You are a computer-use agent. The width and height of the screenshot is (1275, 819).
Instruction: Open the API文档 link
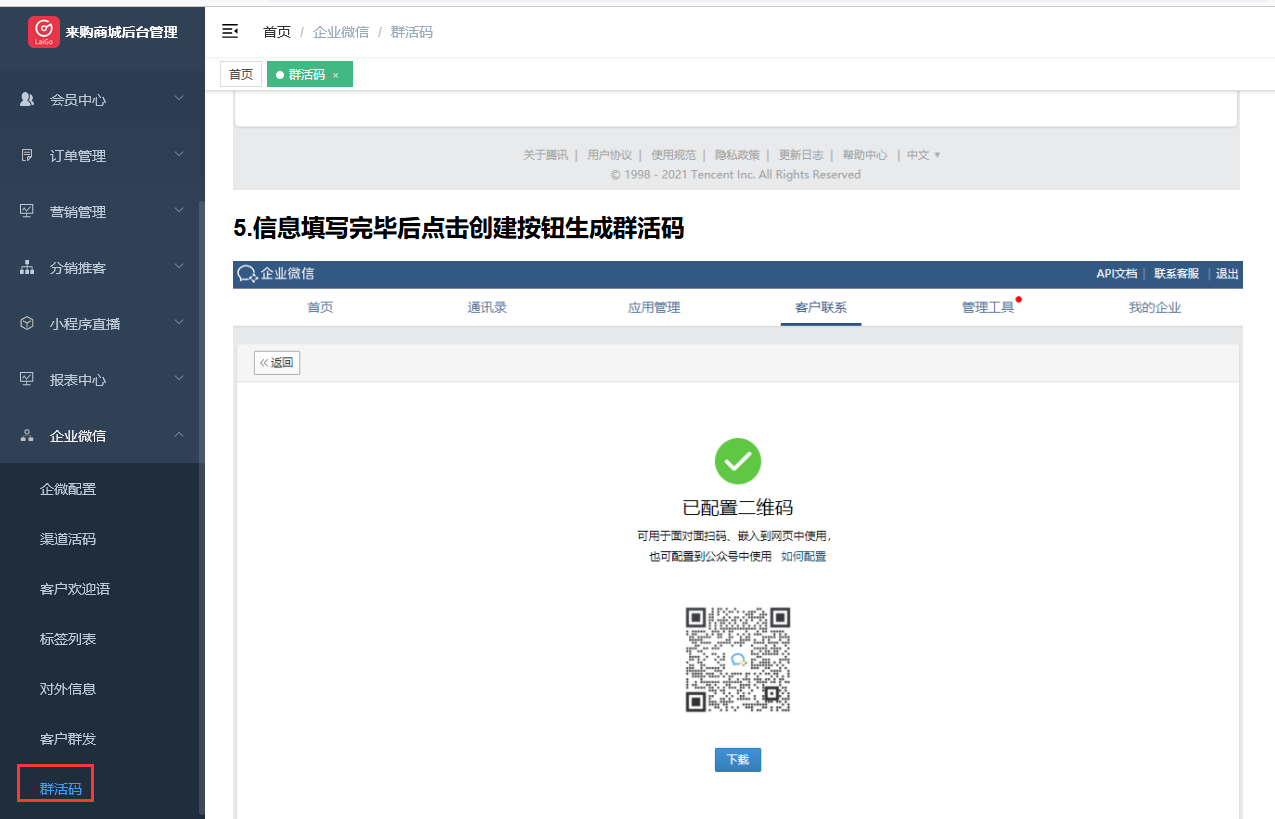tap(1116, 274)
